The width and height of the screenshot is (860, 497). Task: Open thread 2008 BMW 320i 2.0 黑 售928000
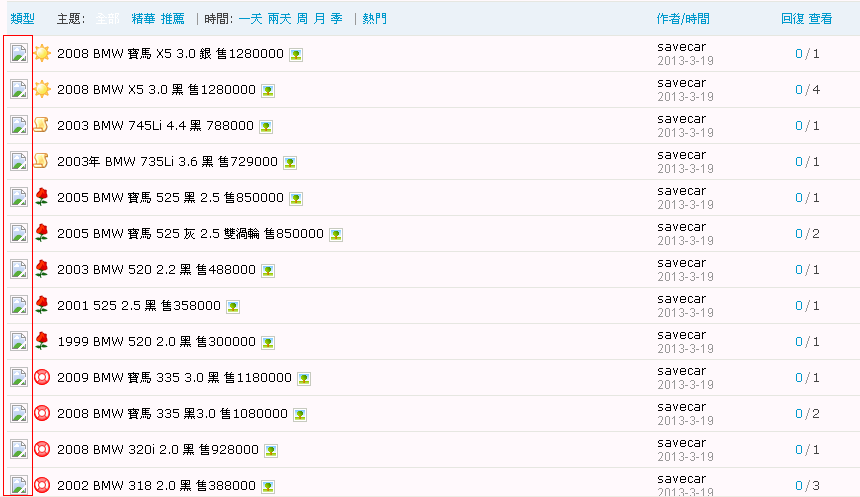pyautogui.click(x=158, y=450)
